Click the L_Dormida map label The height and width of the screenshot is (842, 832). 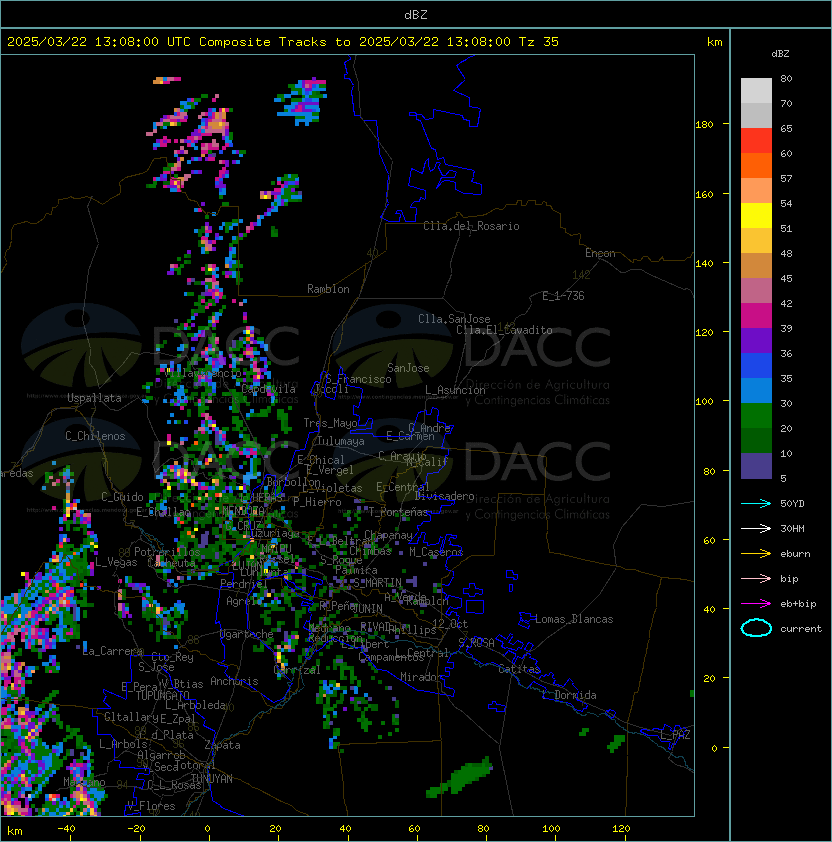point(569,695)
